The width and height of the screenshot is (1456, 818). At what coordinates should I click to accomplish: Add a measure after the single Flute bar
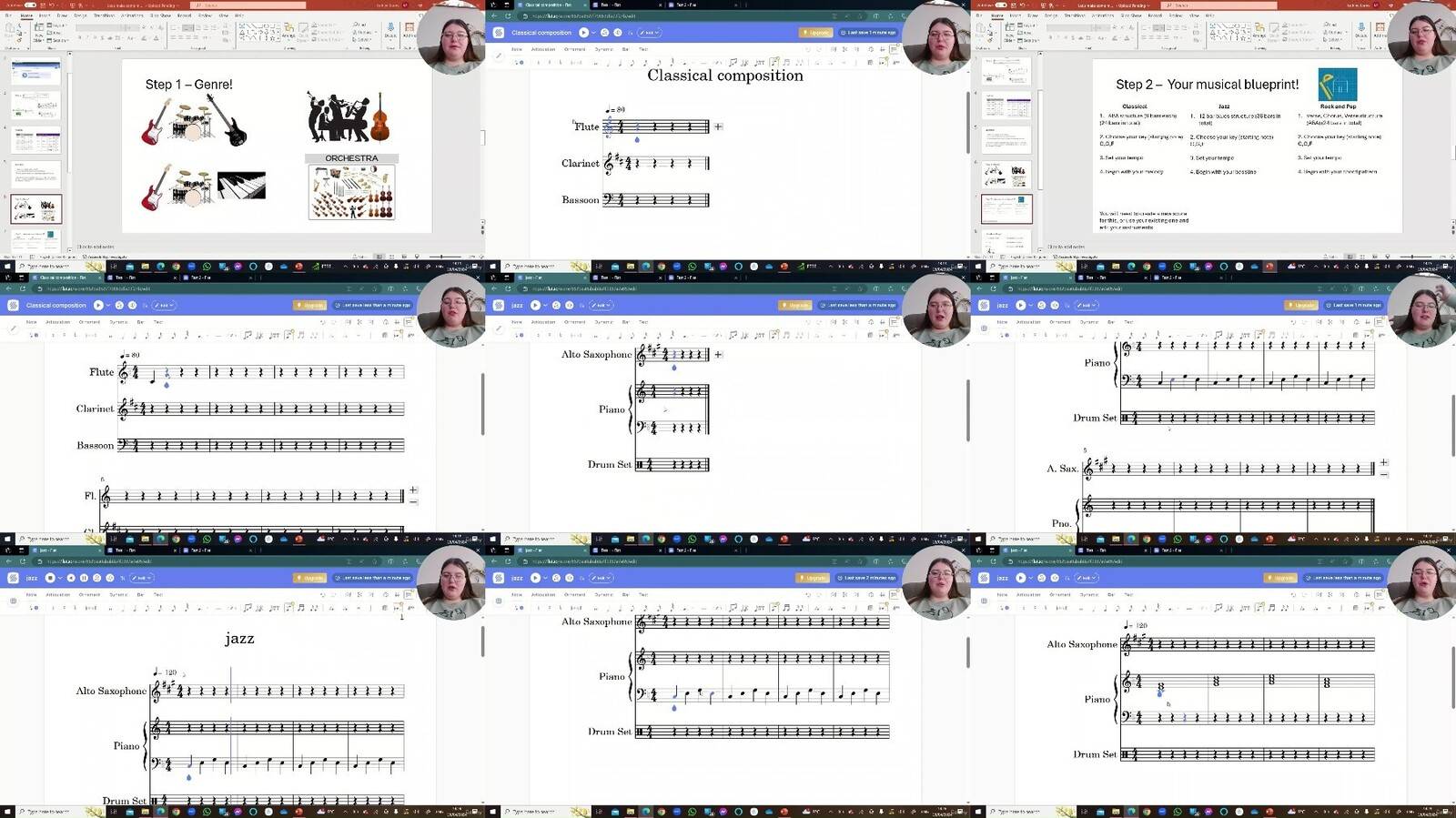[x=718, y=126]
